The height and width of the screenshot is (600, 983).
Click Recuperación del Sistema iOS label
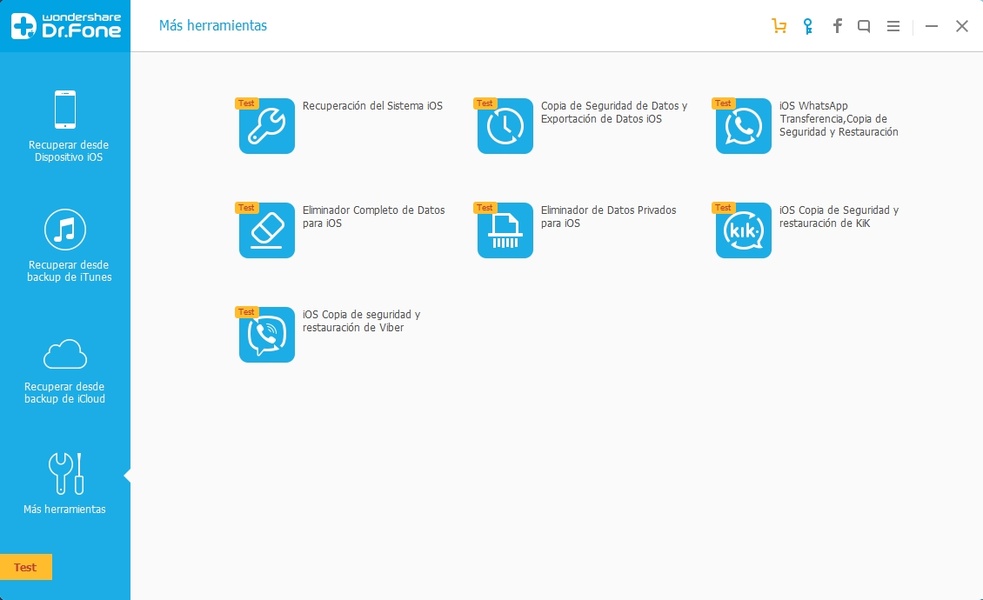pyautogui.click(x=372, y=106)
